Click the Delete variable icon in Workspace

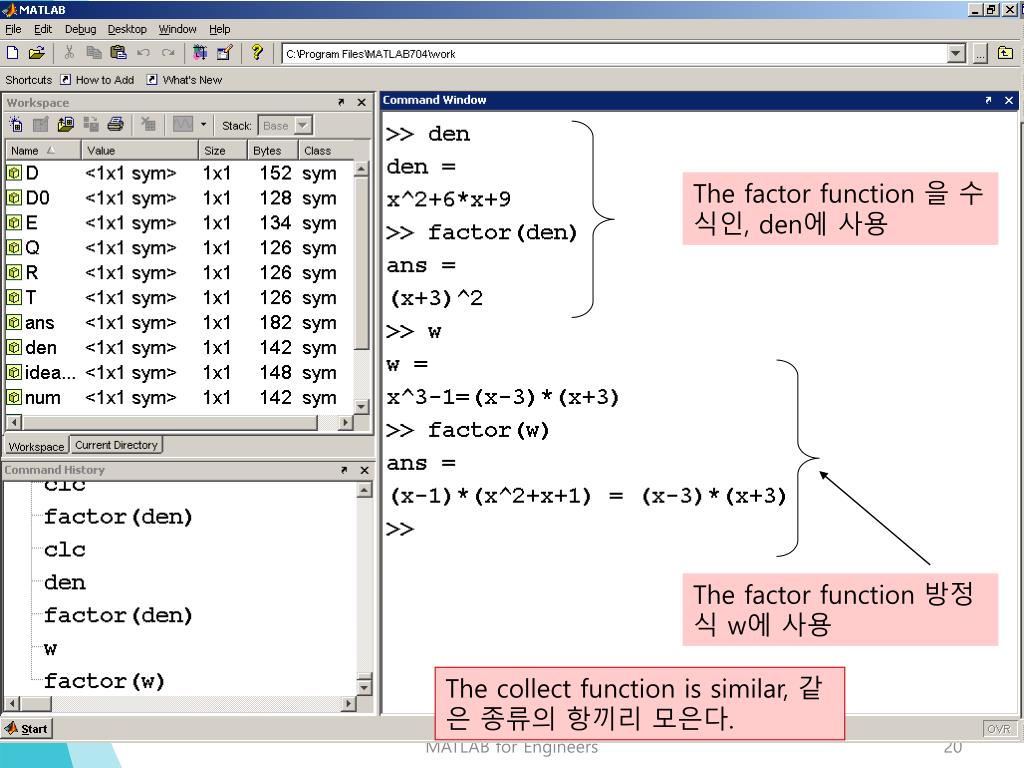[148, 124]
